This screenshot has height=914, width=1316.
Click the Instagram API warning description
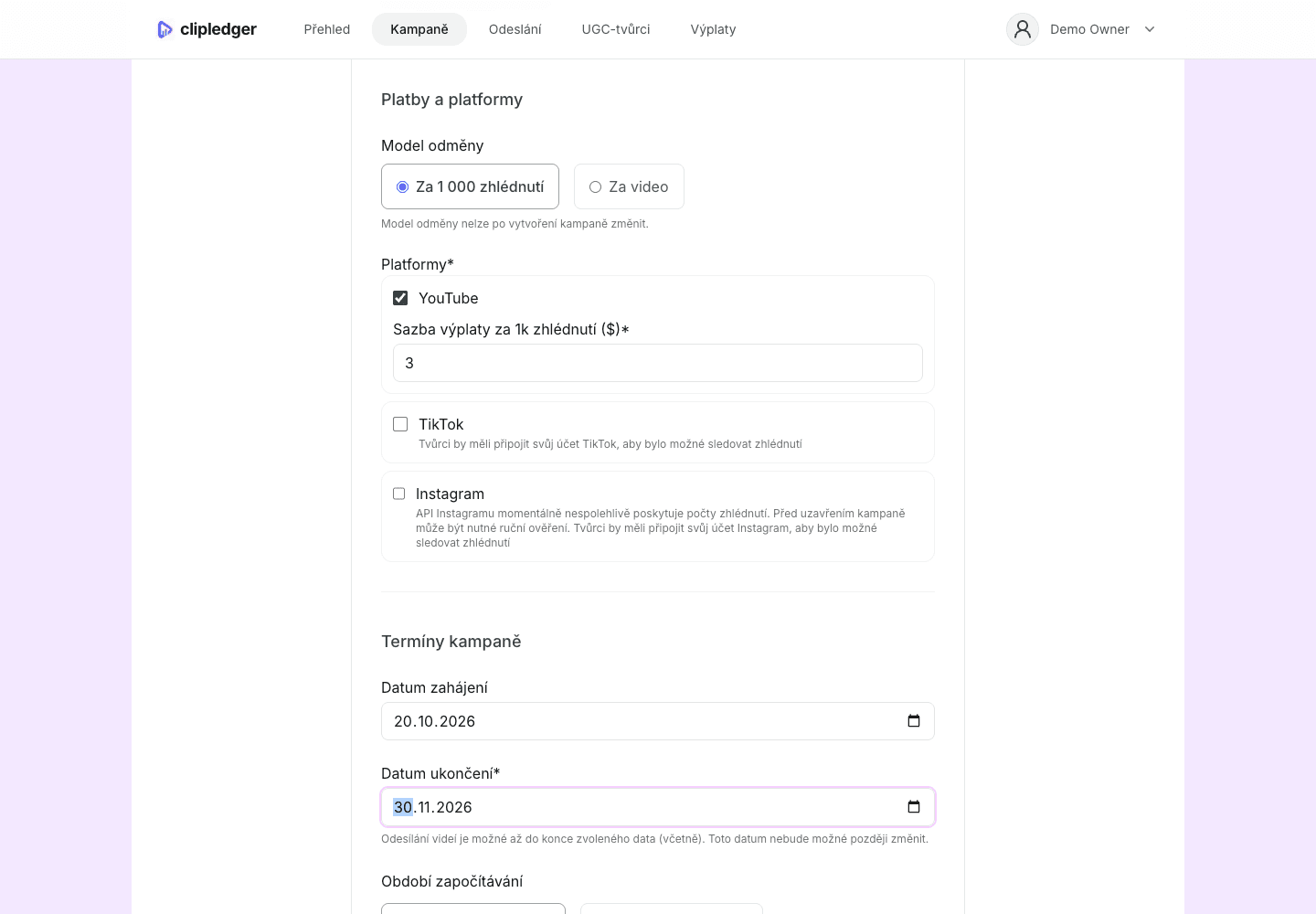[661, 528]
